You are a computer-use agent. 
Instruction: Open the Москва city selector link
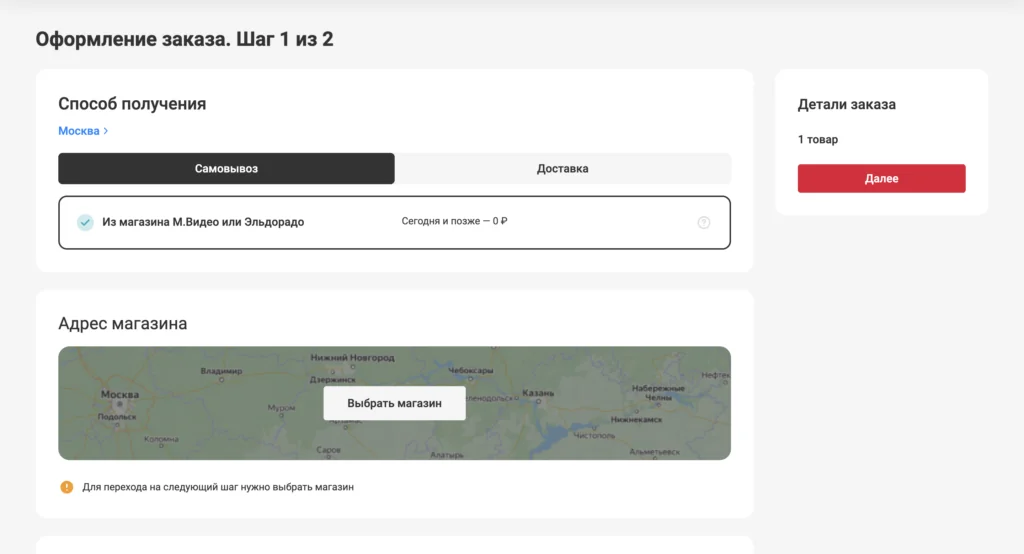[78, 131]
